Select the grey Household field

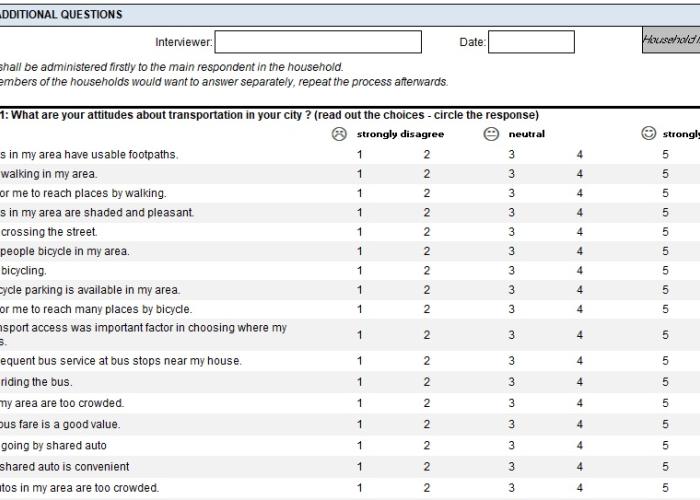pos(671,40)
